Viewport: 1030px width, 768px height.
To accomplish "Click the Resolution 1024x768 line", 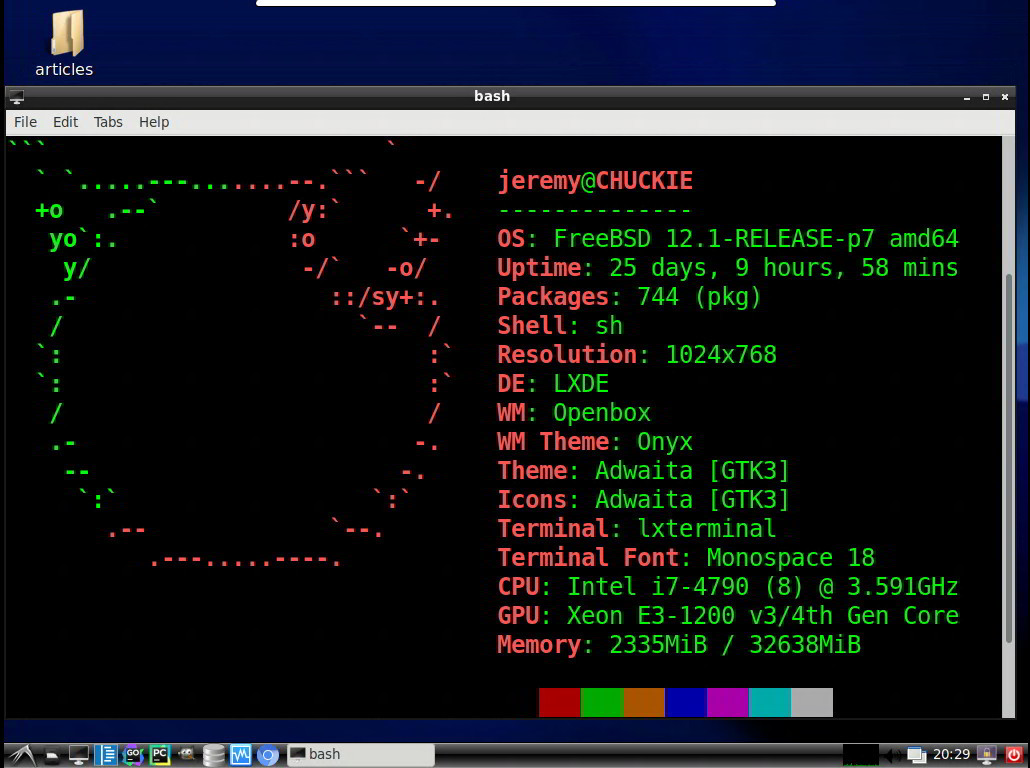I will pyautogui.click(x=637, y=355).
